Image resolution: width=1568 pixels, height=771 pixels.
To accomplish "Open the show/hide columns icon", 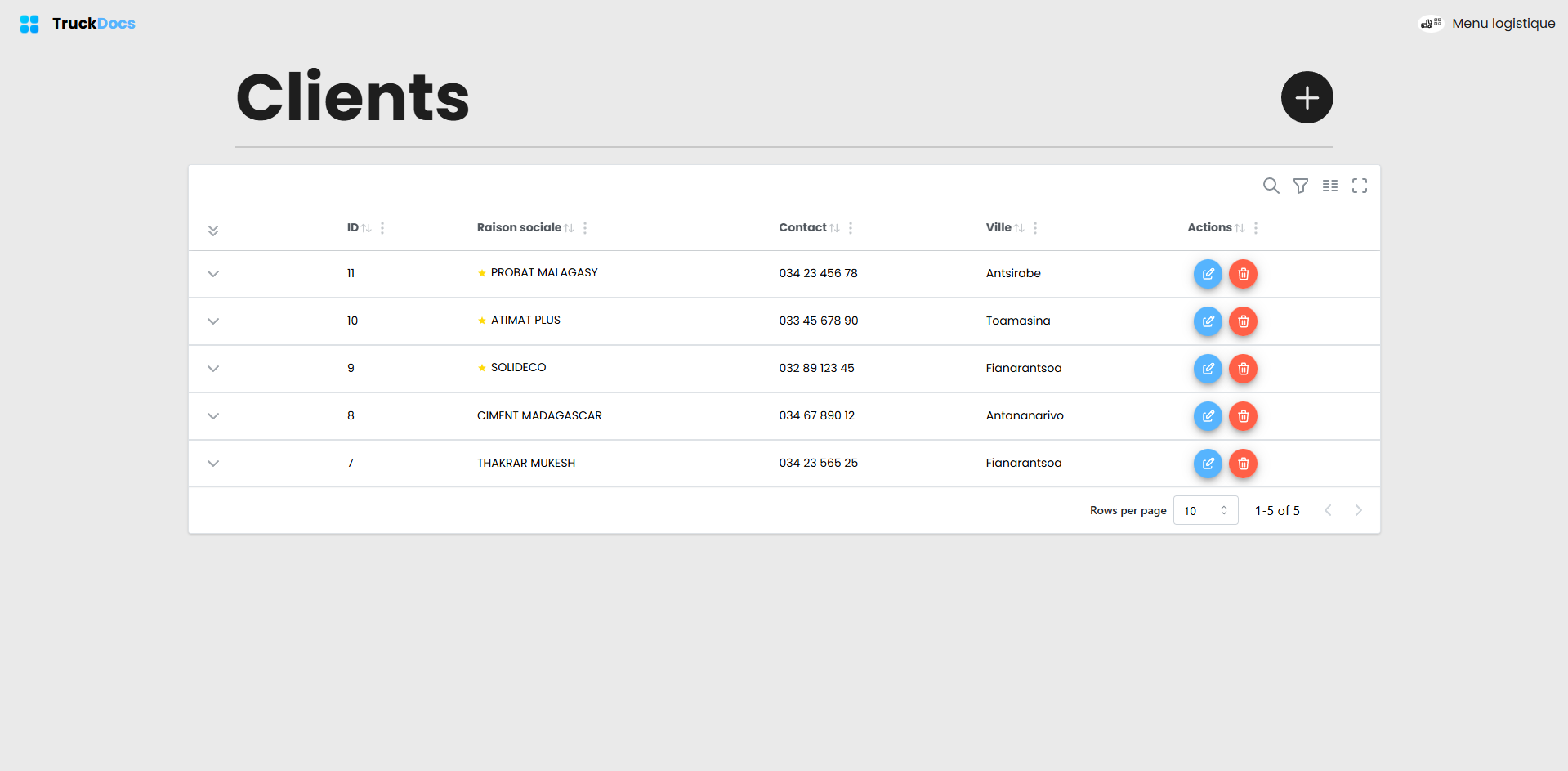I will pyautogui.click(x=1329, y=186).
